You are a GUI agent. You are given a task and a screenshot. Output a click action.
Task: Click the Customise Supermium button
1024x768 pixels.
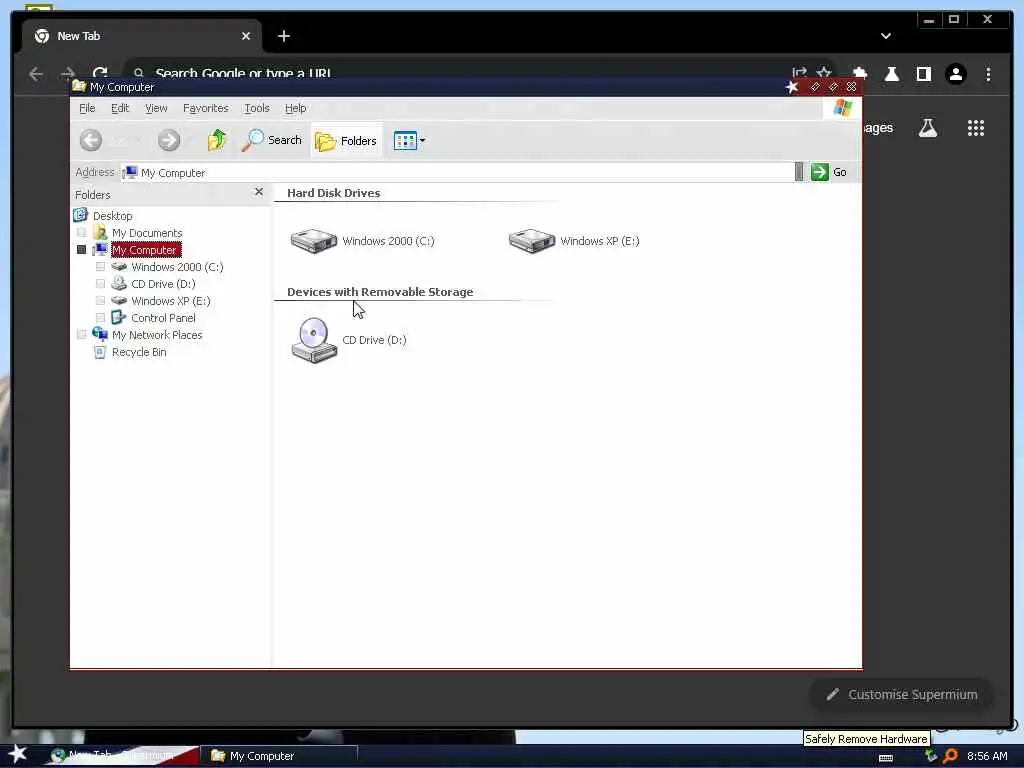point(901,694)
